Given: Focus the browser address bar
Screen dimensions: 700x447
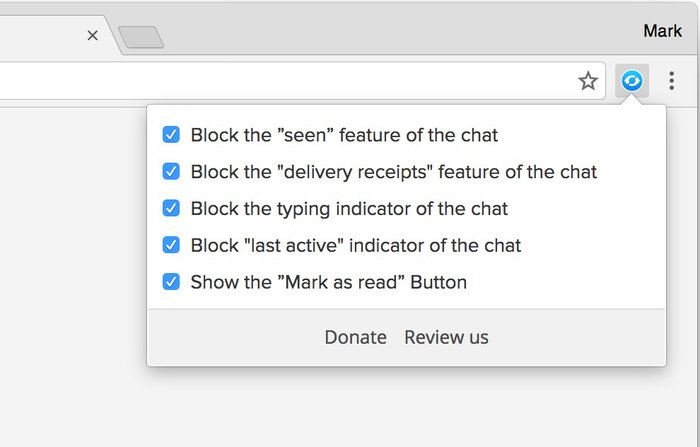Looking at the screenshot, I should pyautogui.click(x=286, y=81).
